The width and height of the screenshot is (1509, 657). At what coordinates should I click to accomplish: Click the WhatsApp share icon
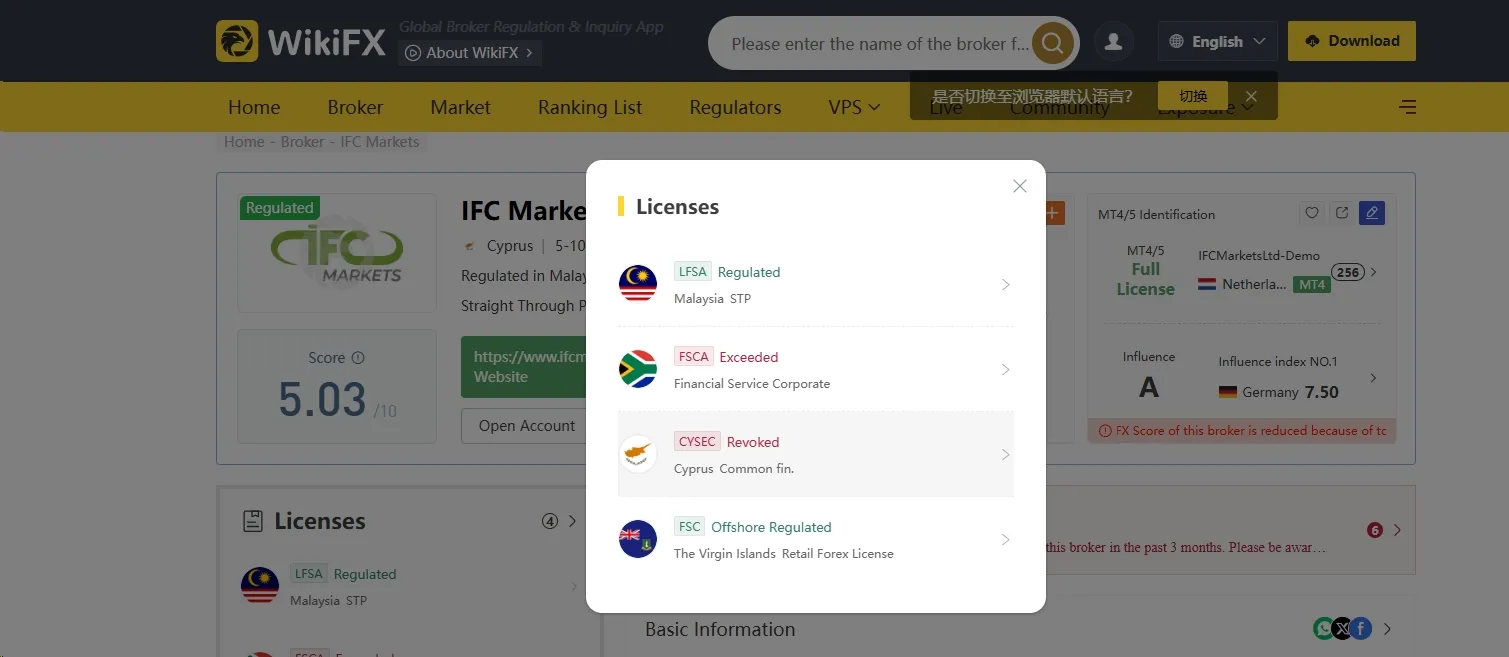point(1324,629)
